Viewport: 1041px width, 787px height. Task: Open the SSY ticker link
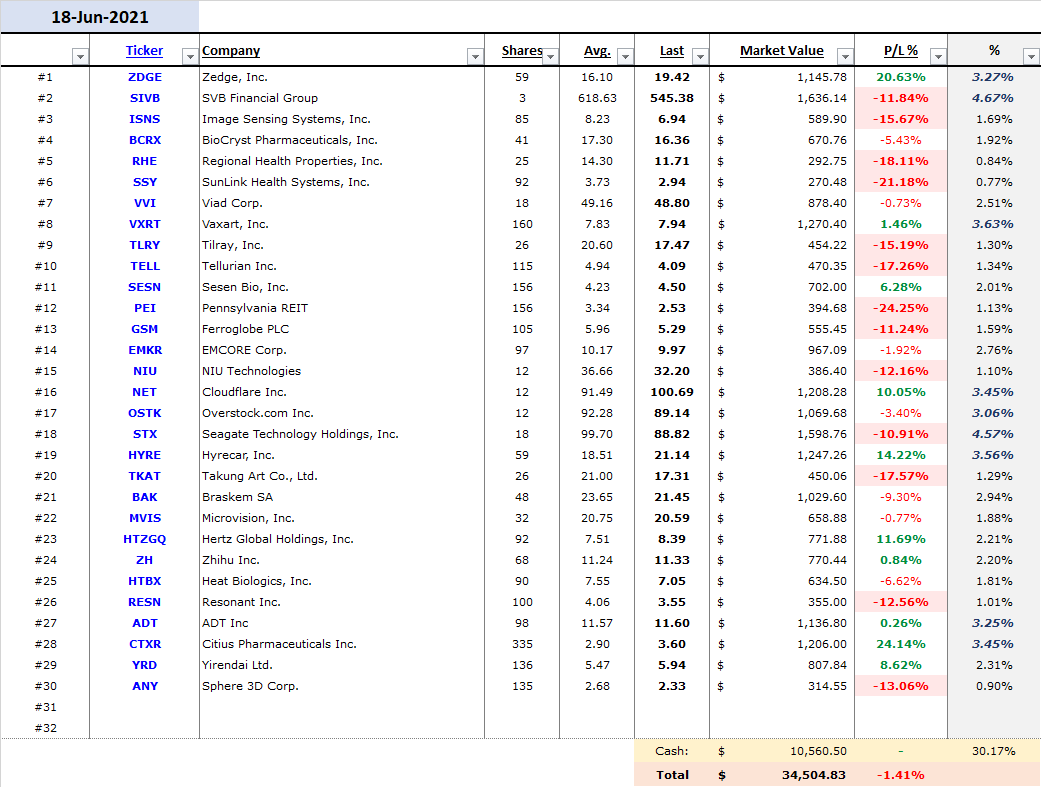click(145, 182)
